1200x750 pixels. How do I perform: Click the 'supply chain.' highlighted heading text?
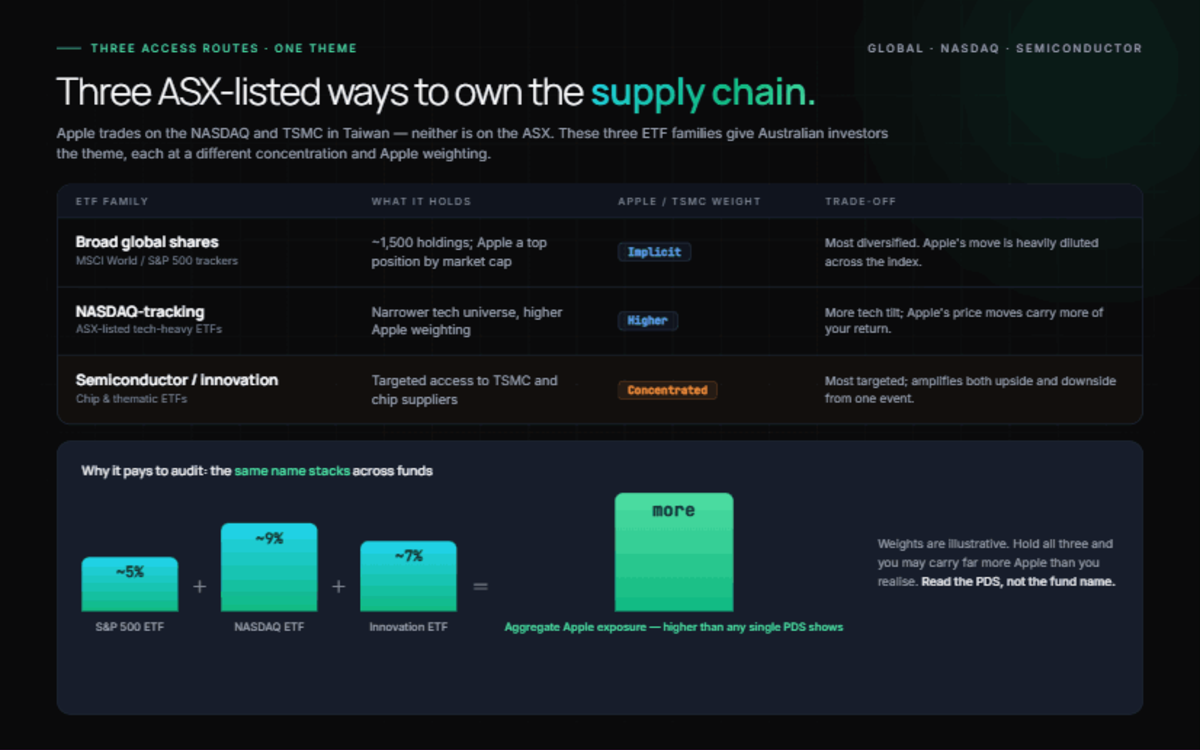point(703,93)
